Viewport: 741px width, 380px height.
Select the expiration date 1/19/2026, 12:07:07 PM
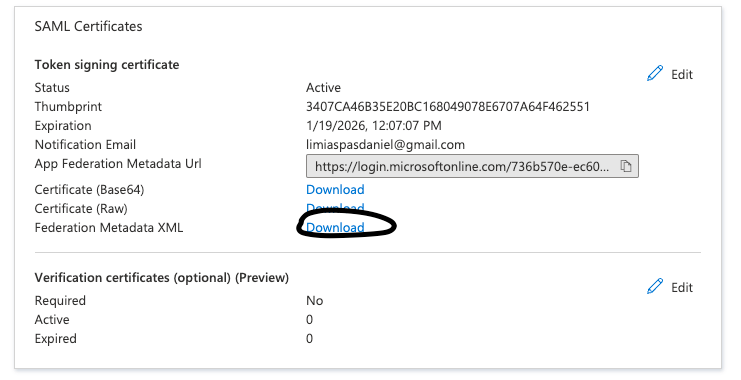pyautogui.click(x=374, y=126)
